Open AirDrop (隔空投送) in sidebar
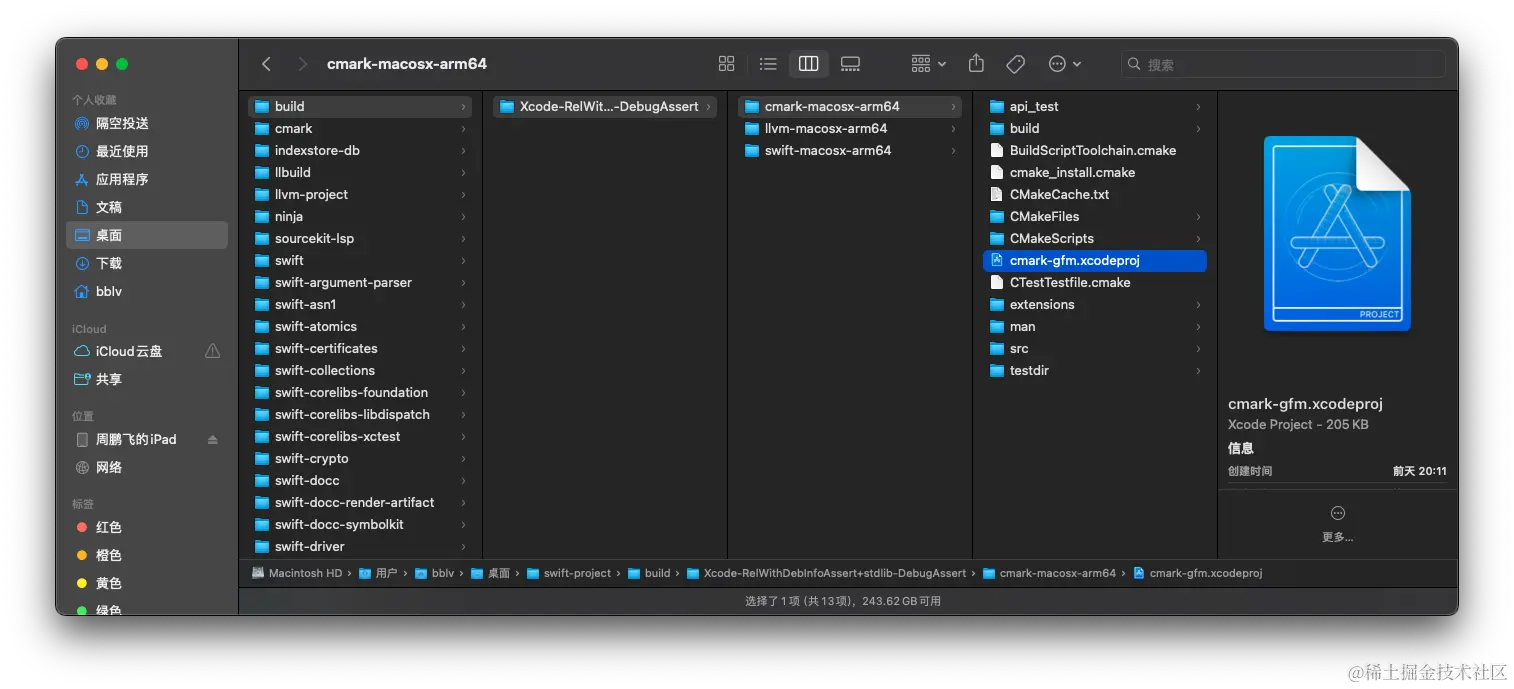Image resolution: width=1514 pixels, height=689 pixels. [147, 123]
